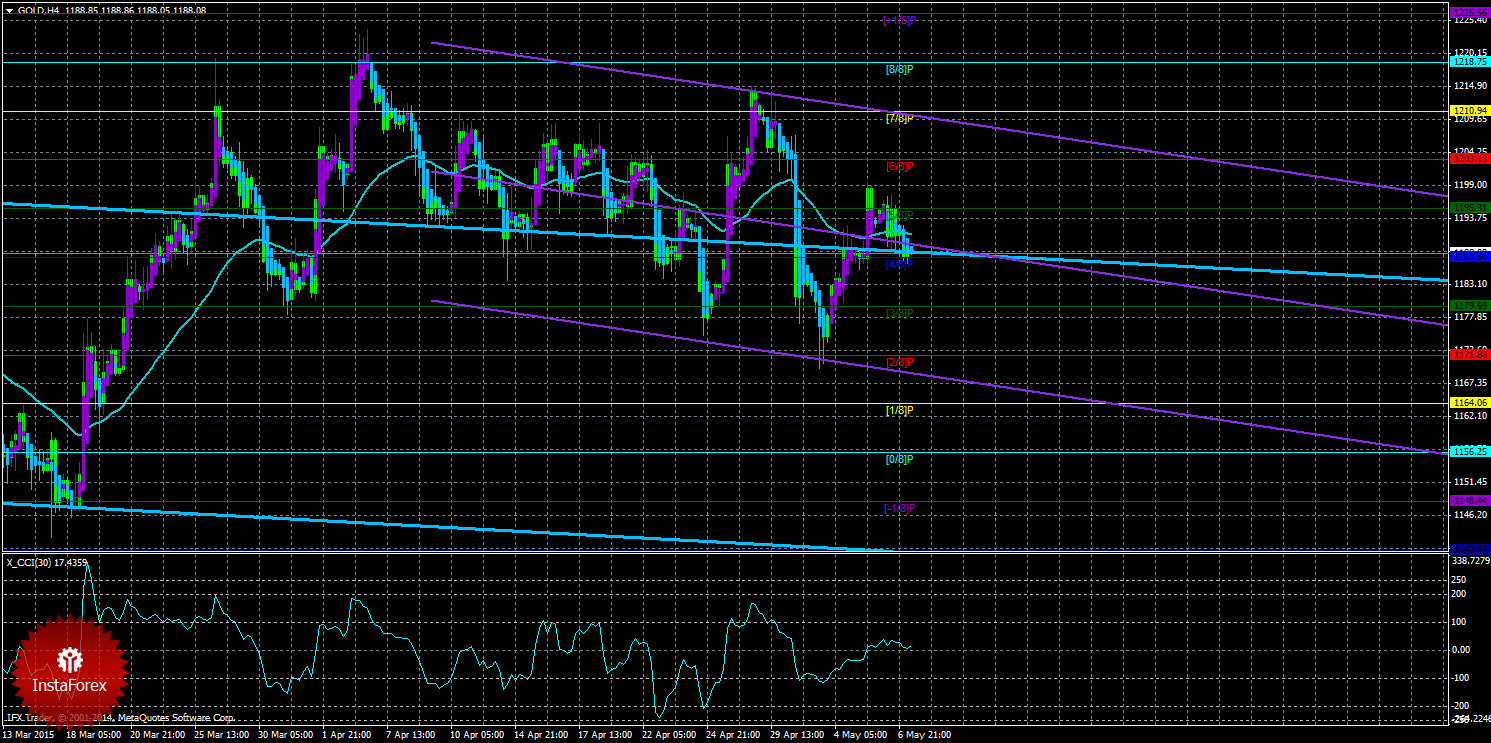Image resolution: width=1491 pixels, height=743 pixels.
Task: Click the 1199.00 price axis value
Action: pos(1470,185)
